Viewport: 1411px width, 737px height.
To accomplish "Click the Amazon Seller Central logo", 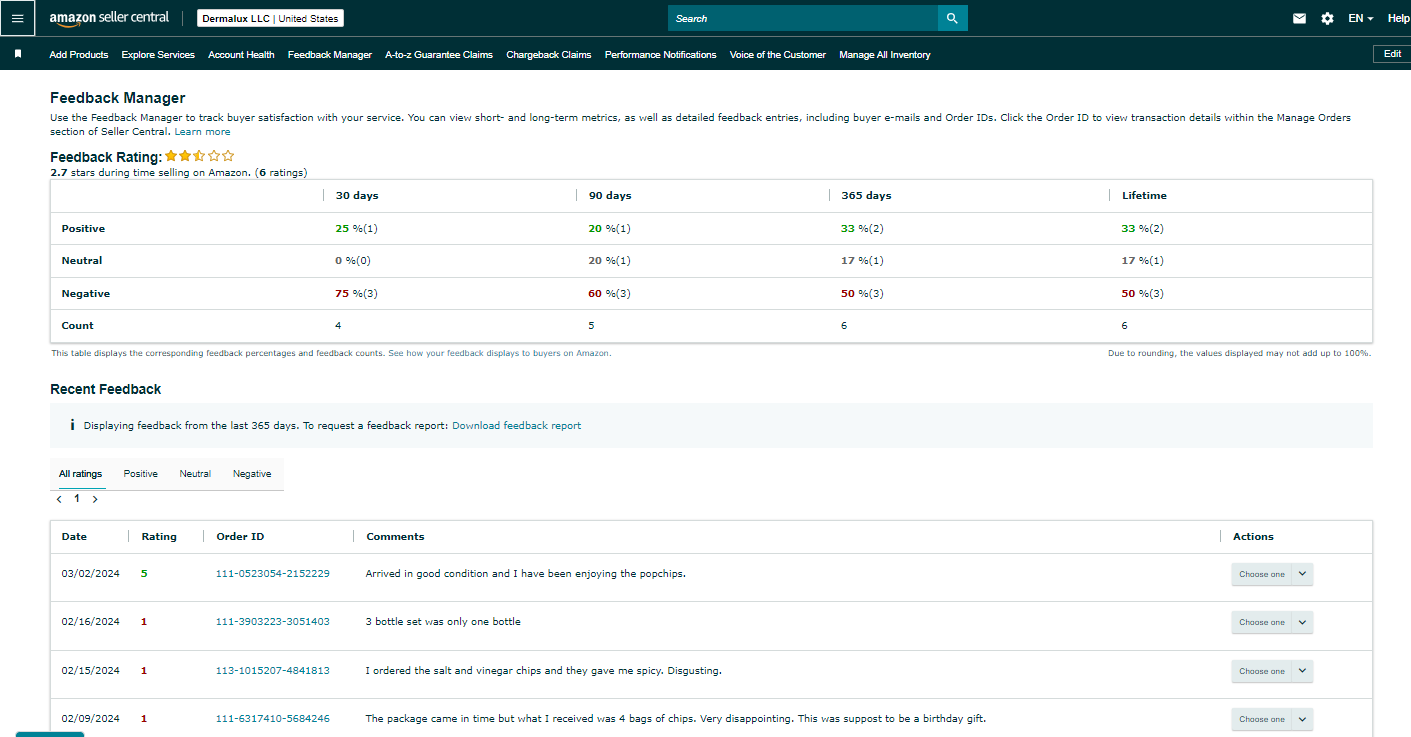I will (x=109, y=18).
